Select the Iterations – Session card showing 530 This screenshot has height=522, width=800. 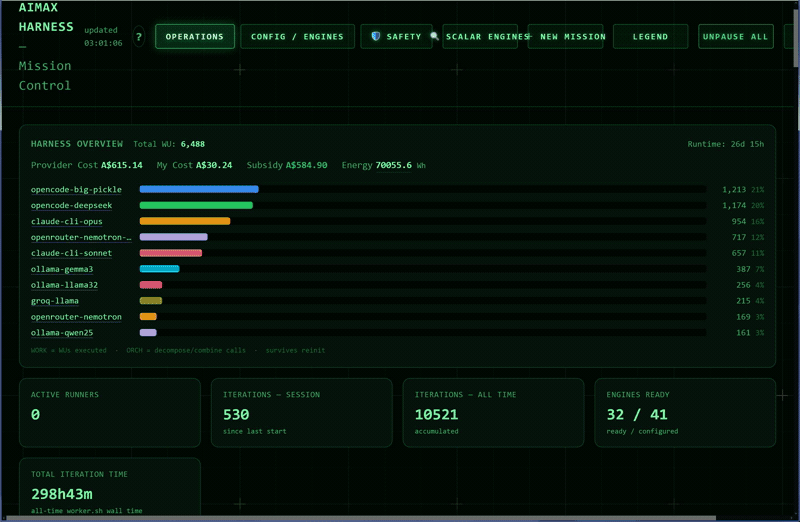pos(302,413)
